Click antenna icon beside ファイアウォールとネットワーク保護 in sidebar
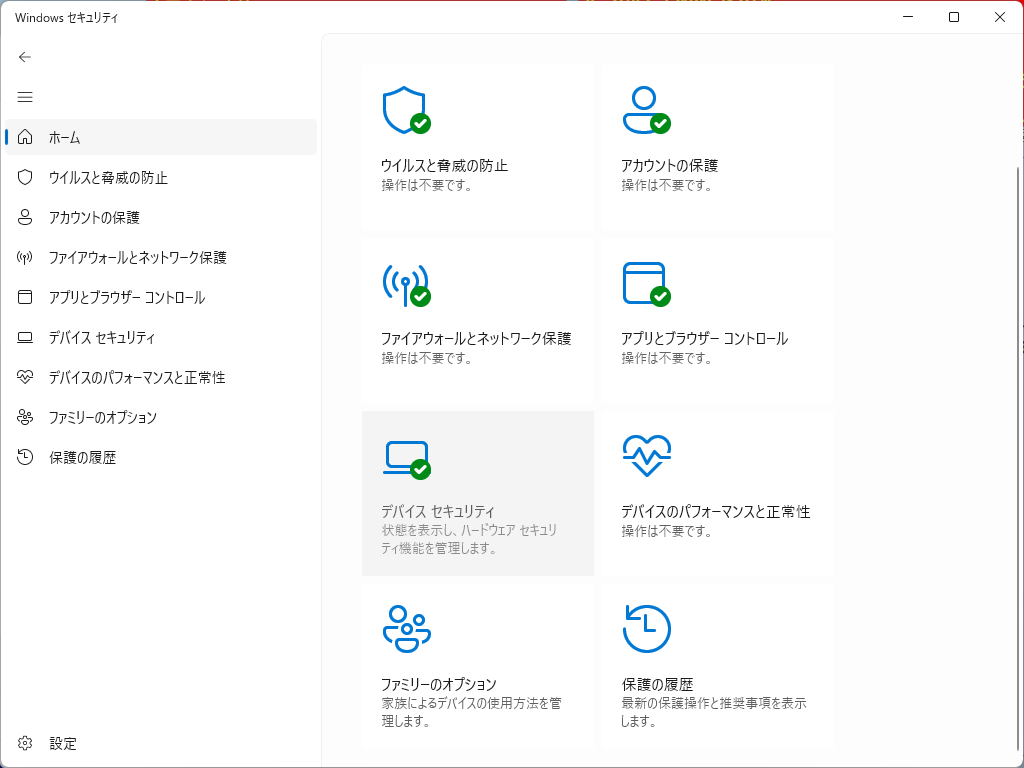Viewport: 1024px width, 768px height. coord(25,257)
